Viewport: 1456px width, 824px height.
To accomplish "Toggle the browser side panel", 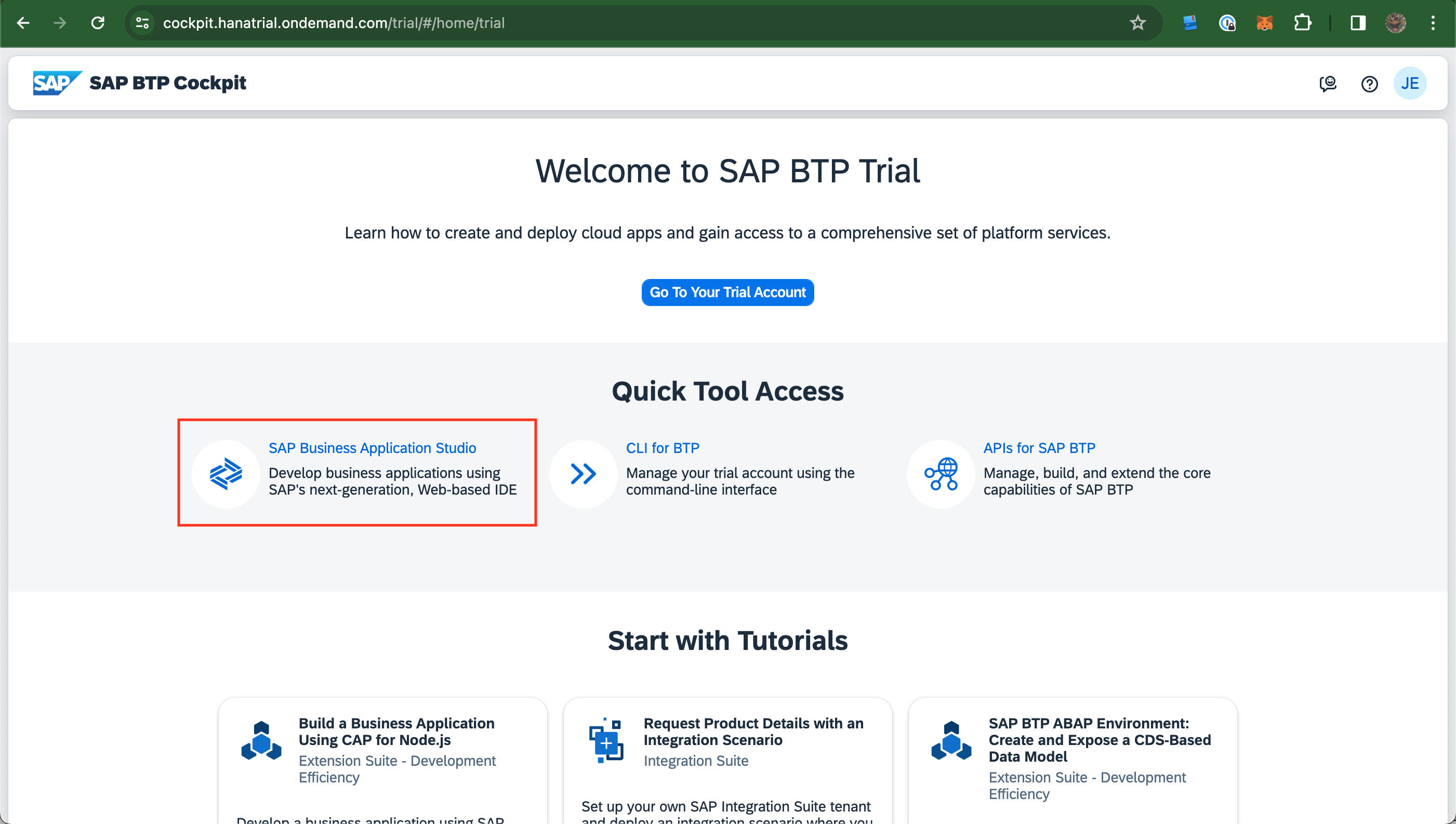I will tap(1358, 23).
